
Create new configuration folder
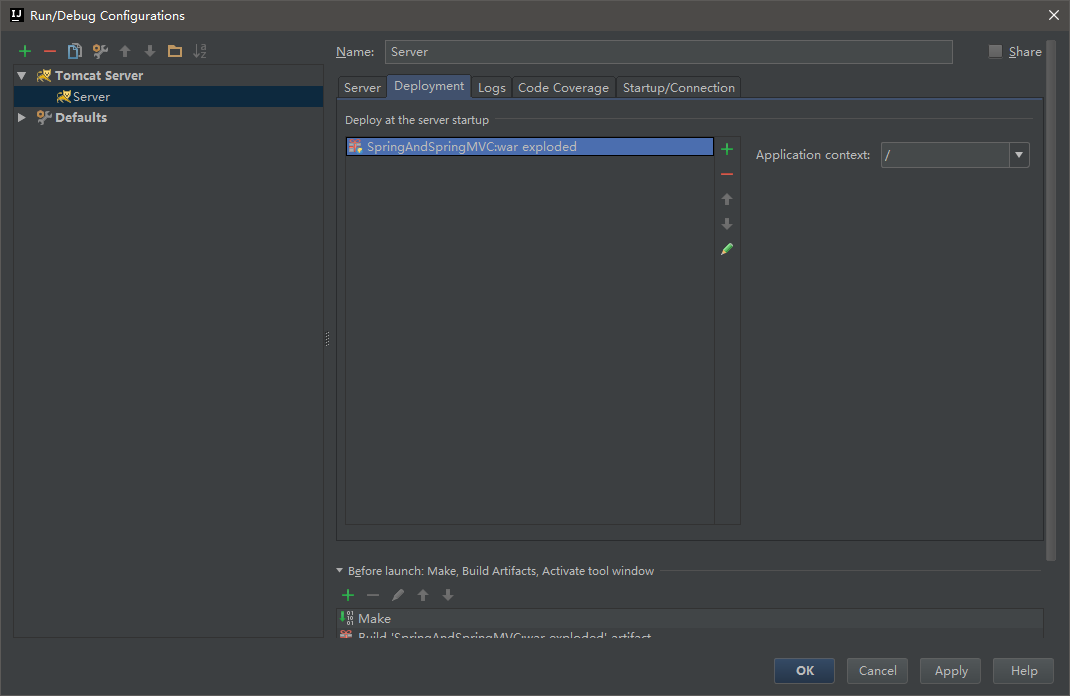[175, 51]
